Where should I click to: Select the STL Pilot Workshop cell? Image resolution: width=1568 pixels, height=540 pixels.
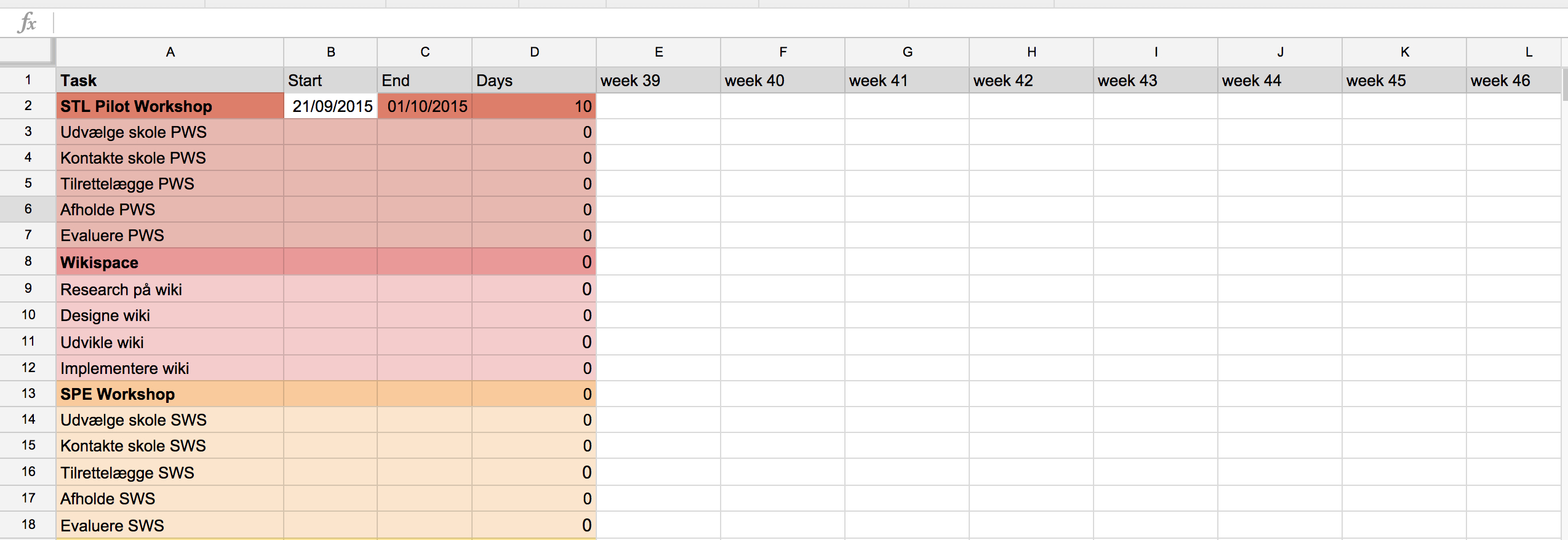tap(170, 106)
